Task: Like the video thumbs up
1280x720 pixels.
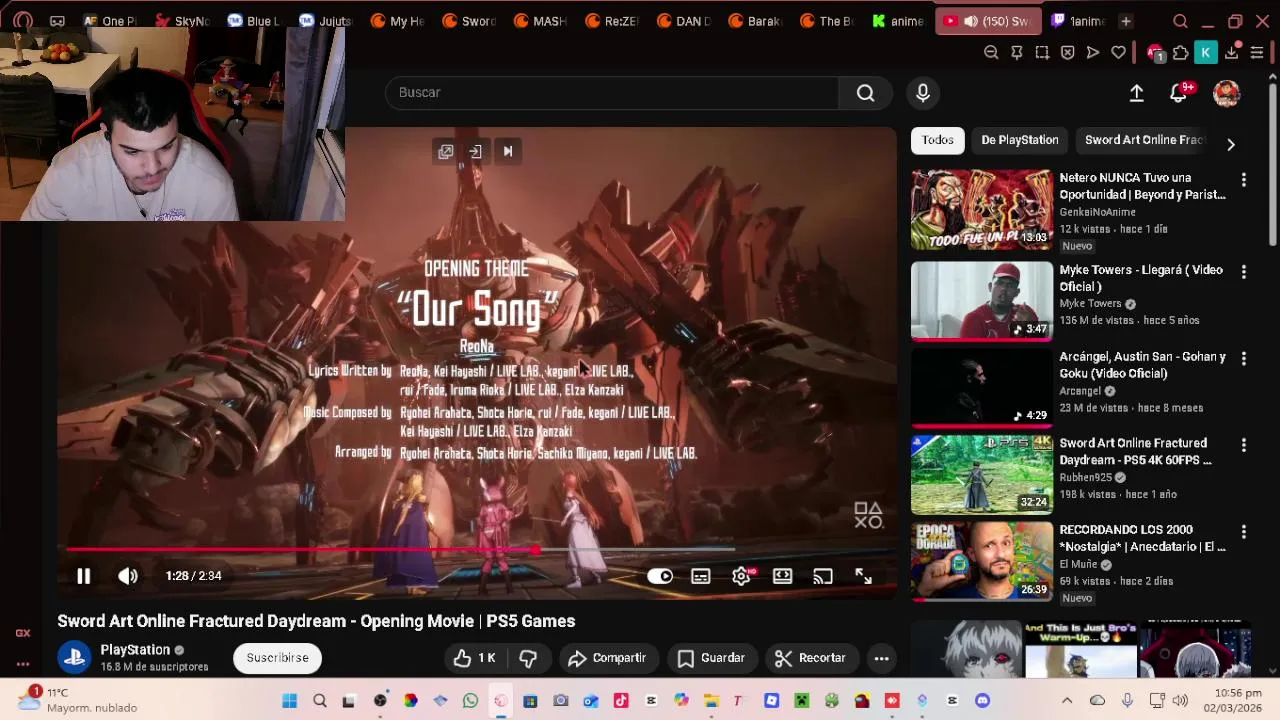Action: (x=475, y=658)
